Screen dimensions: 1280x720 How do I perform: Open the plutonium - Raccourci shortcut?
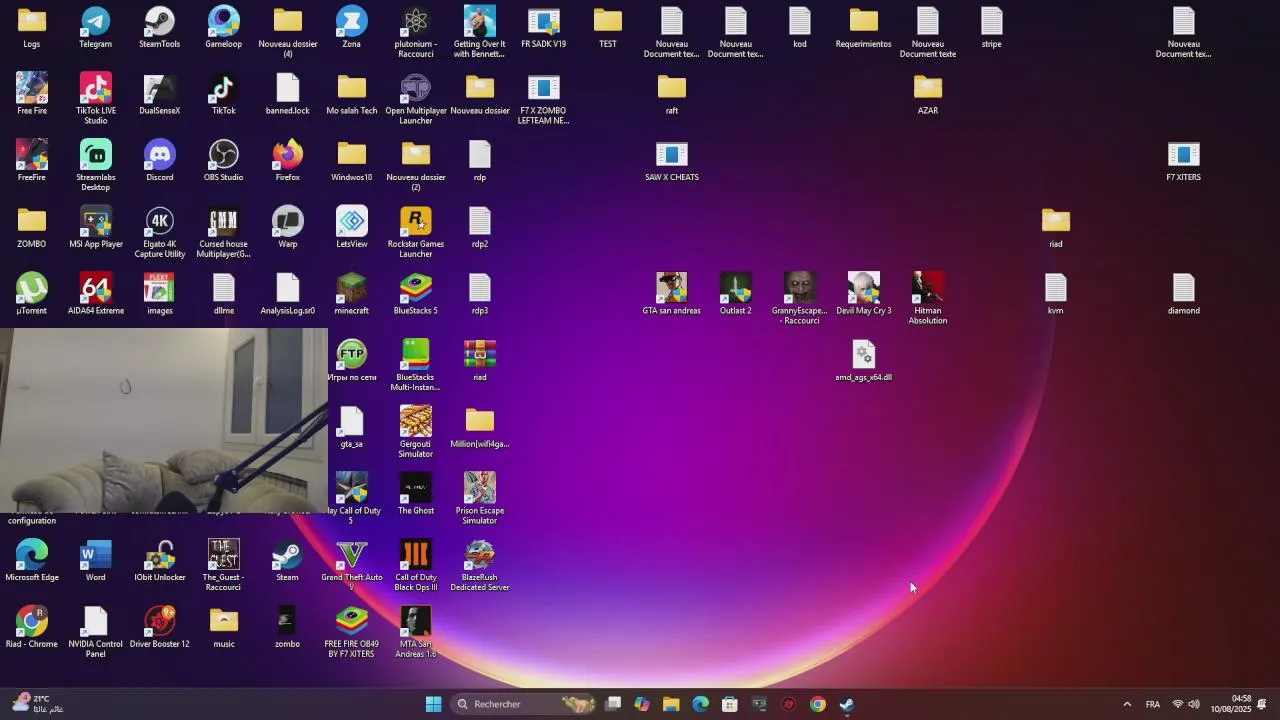click(416, 31)
